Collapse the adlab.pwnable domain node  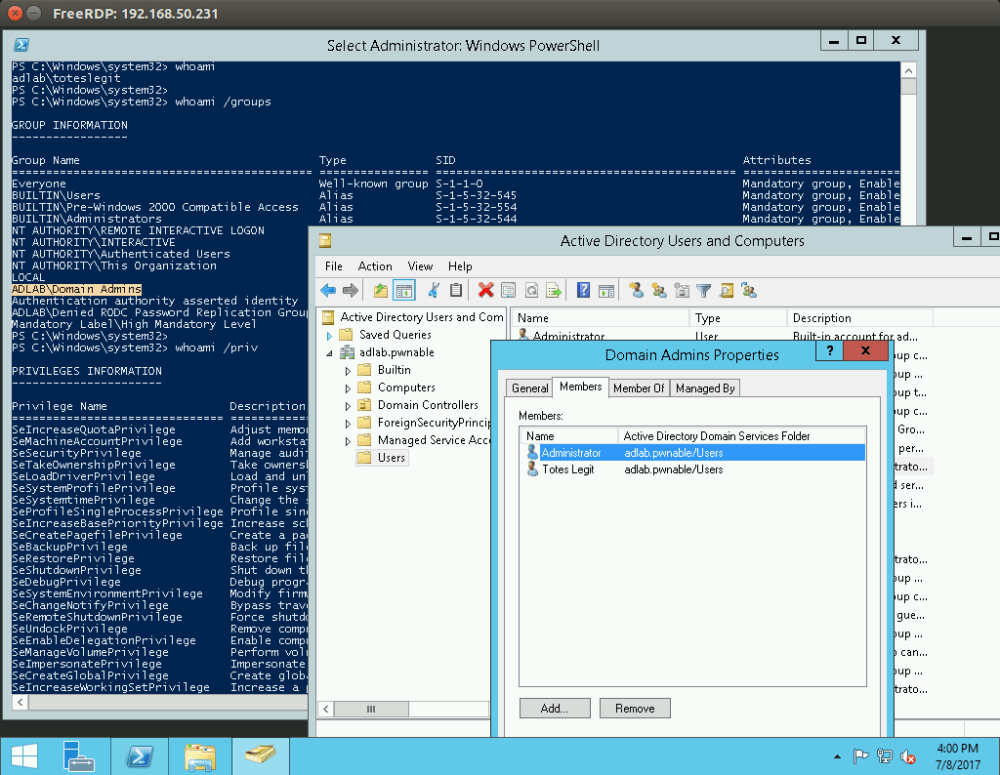(x=331, y=353)
